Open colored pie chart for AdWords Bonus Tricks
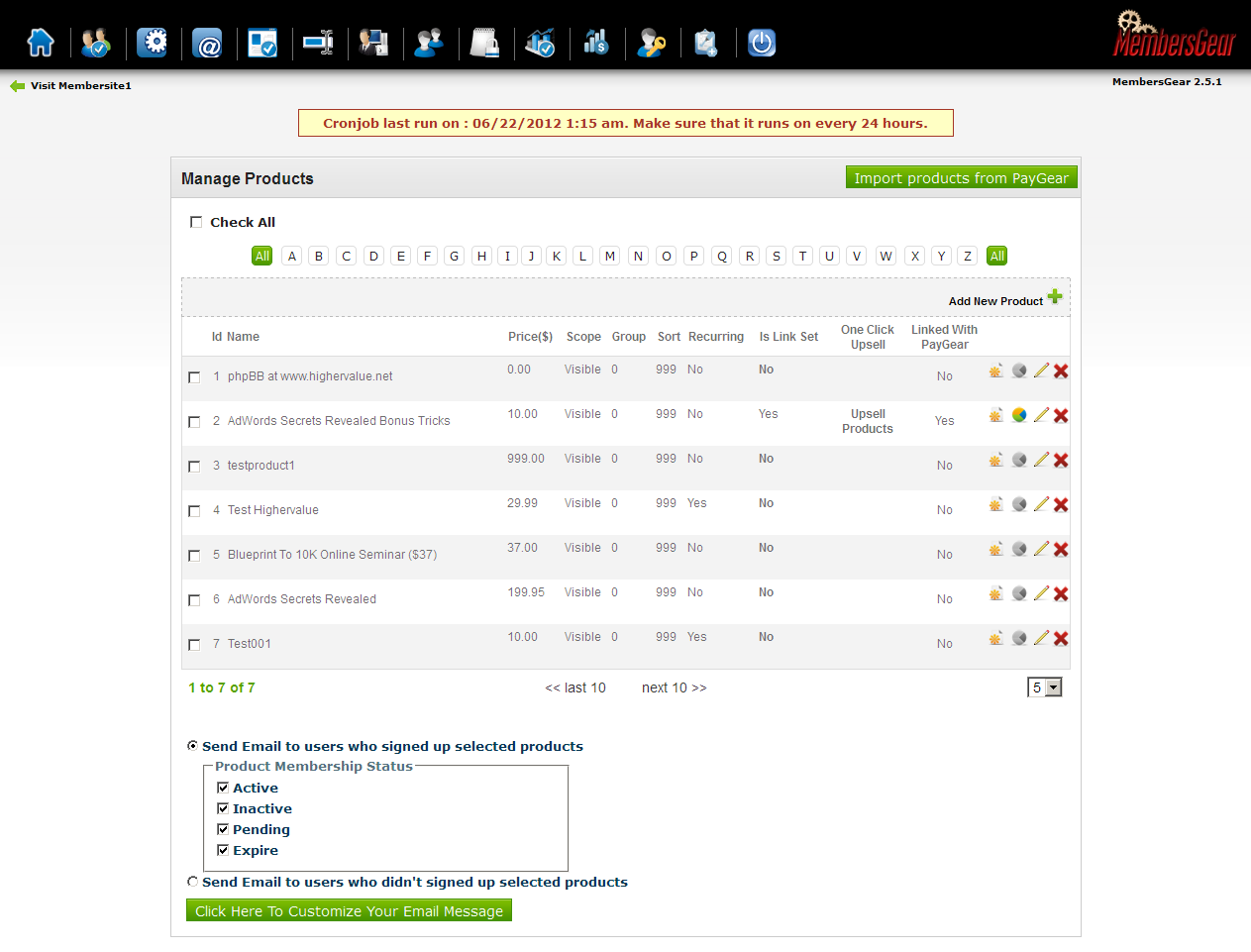This screenshot has height=952, width=1251. (x=1019, y=415)
